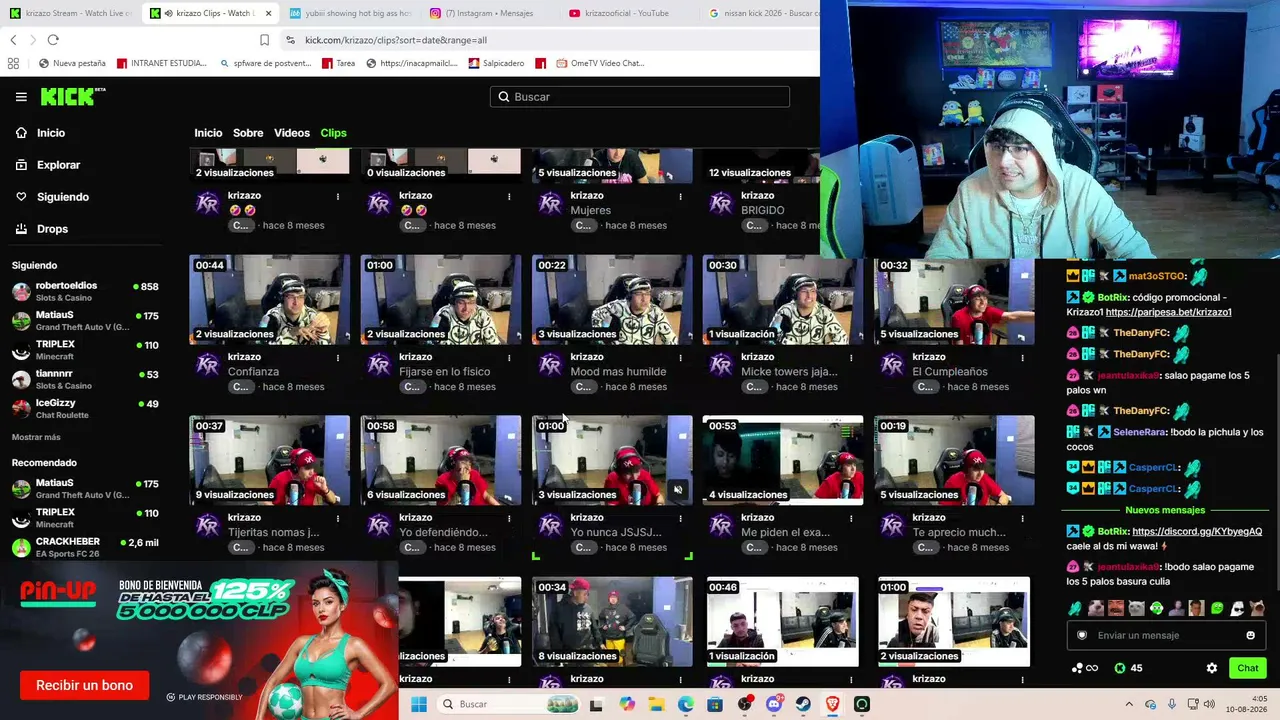The width and height of the screenshot is (1280, 720).
Task: Expand followed channels with Mostrar más
Action: (x=36, y=437)
